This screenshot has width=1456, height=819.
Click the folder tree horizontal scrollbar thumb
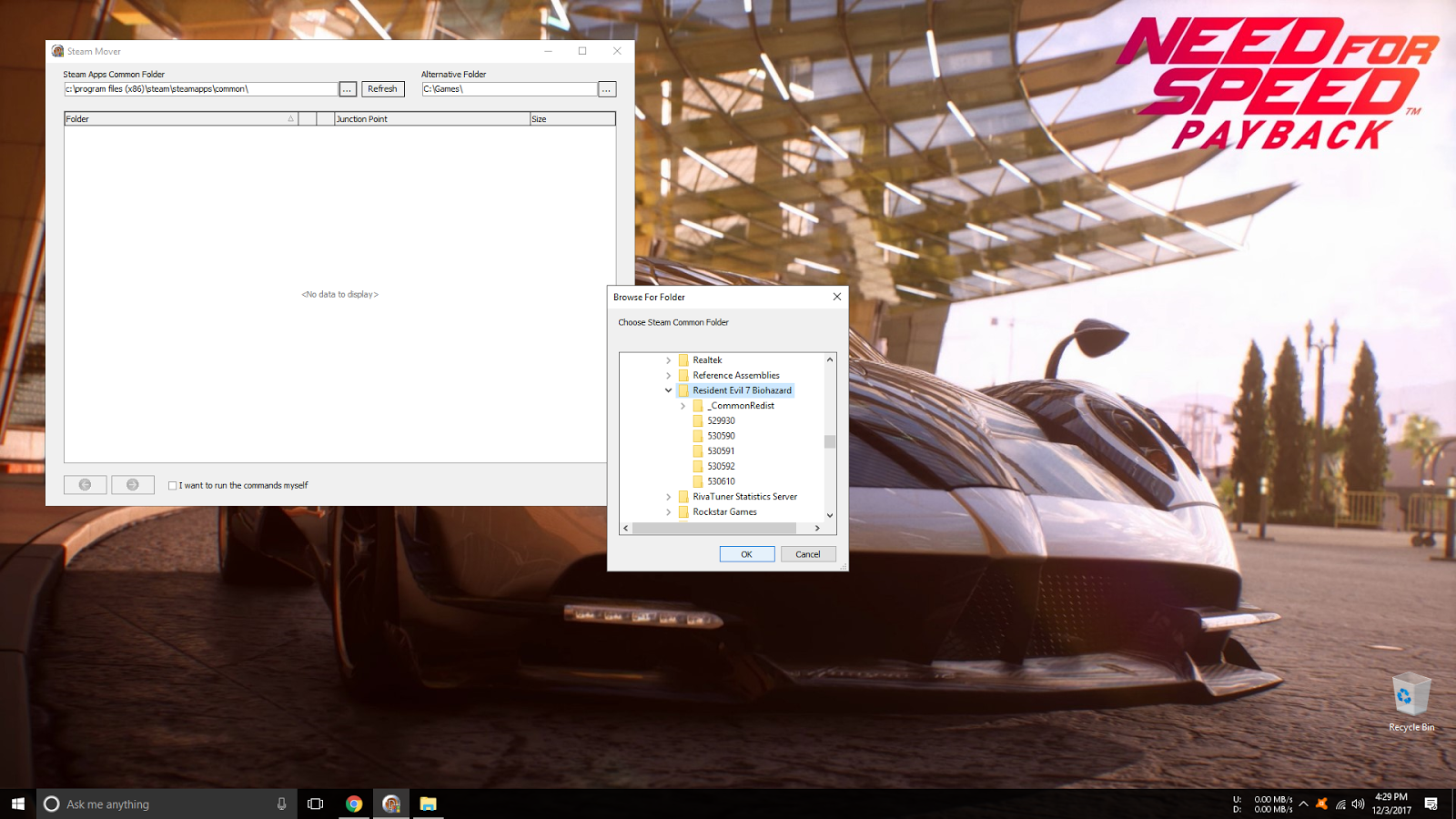[x=714, y=528]
